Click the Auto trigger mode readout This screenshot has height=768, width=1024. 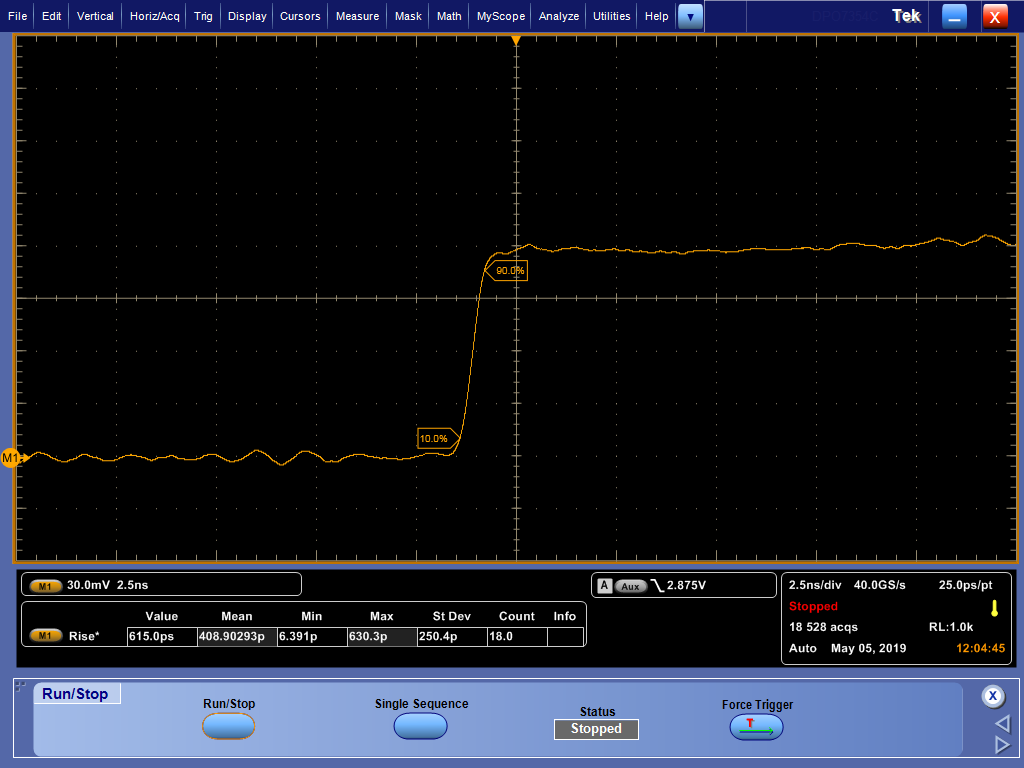tap(803, 648)
